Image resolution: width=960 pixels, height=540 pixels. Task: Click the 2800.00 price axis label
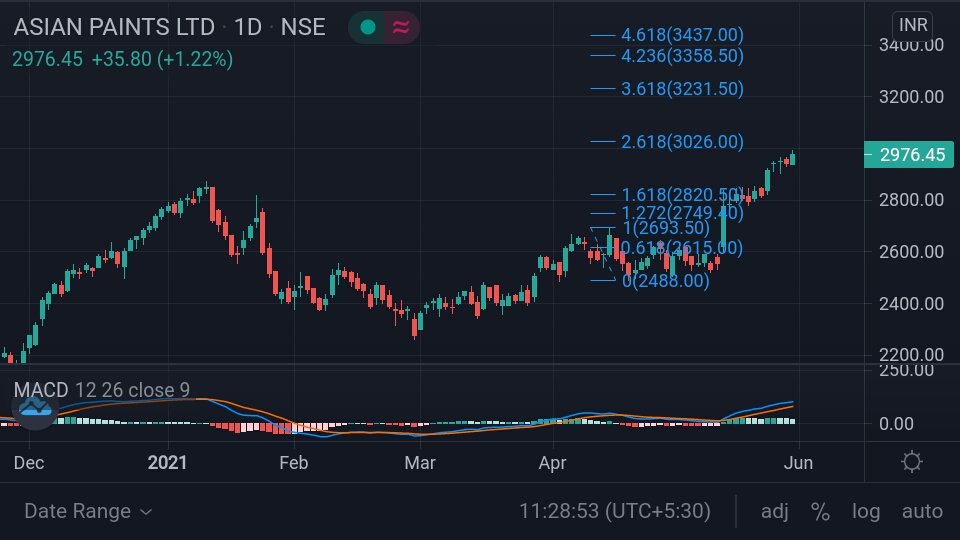(x=911, y=199)
